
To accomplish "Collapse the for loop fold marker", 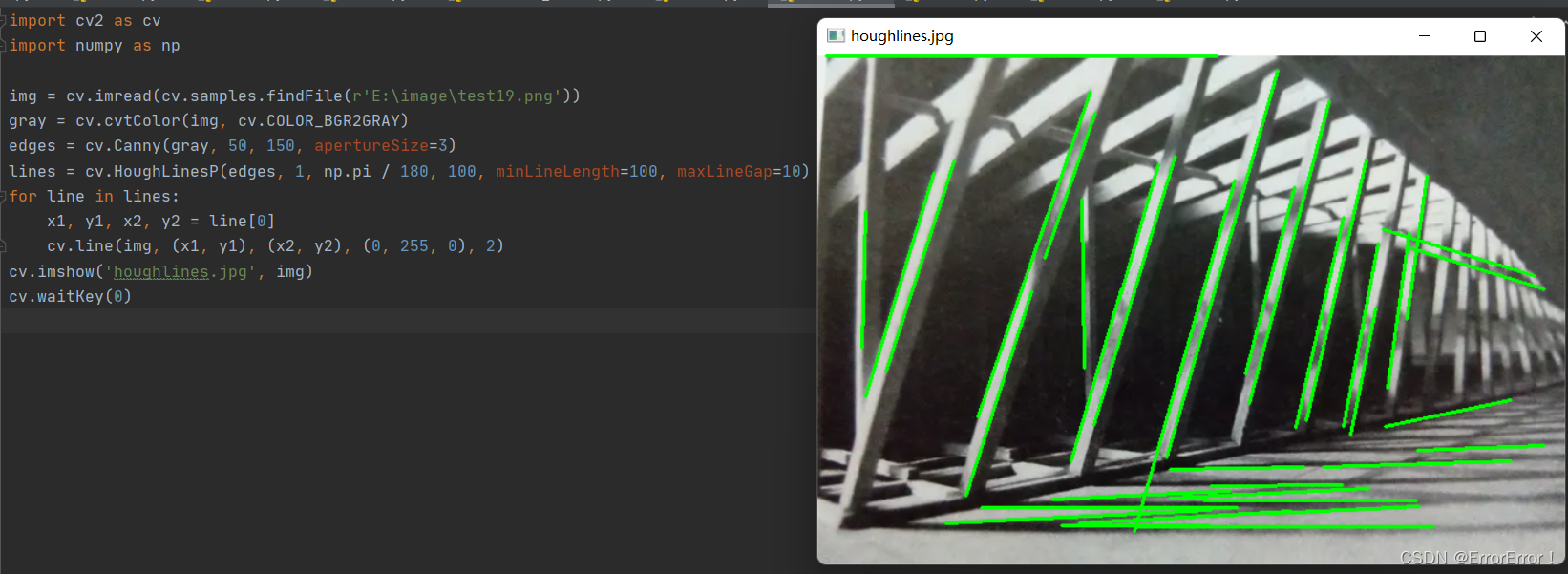I will pyautogui.click(x=4, y=196).
